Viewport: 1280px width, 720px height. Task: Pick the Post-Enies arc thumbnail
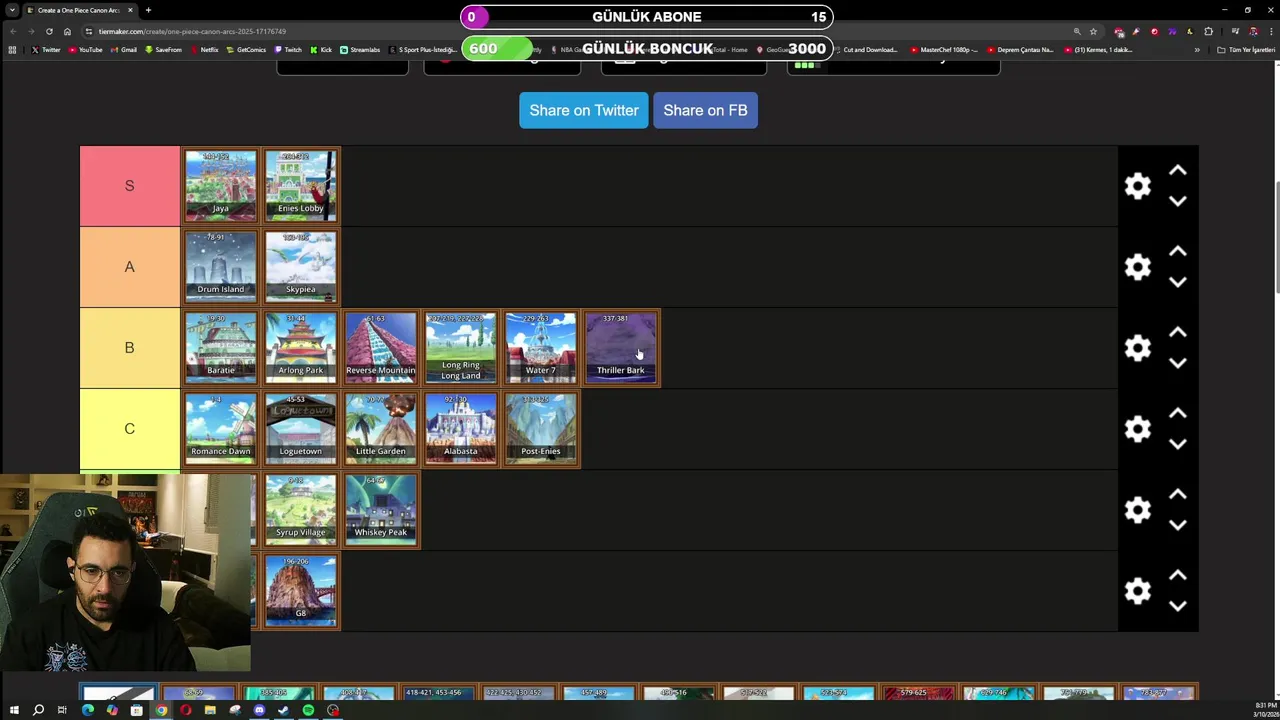pyautogui.click(x=541, y=429)
